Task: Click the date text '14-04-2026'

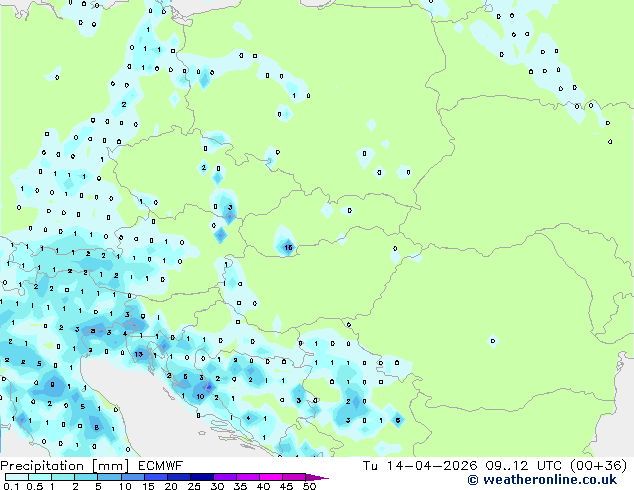Action: [x=432, y=466]
